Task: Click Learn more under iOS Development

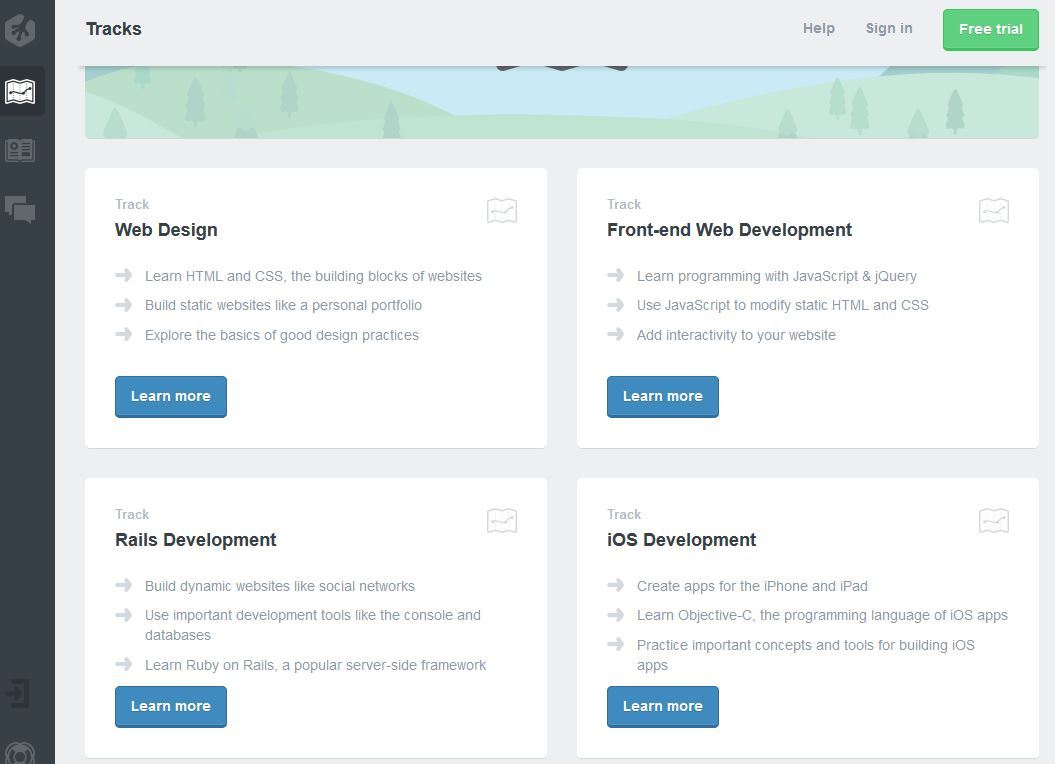Action: tap(663, 706)
